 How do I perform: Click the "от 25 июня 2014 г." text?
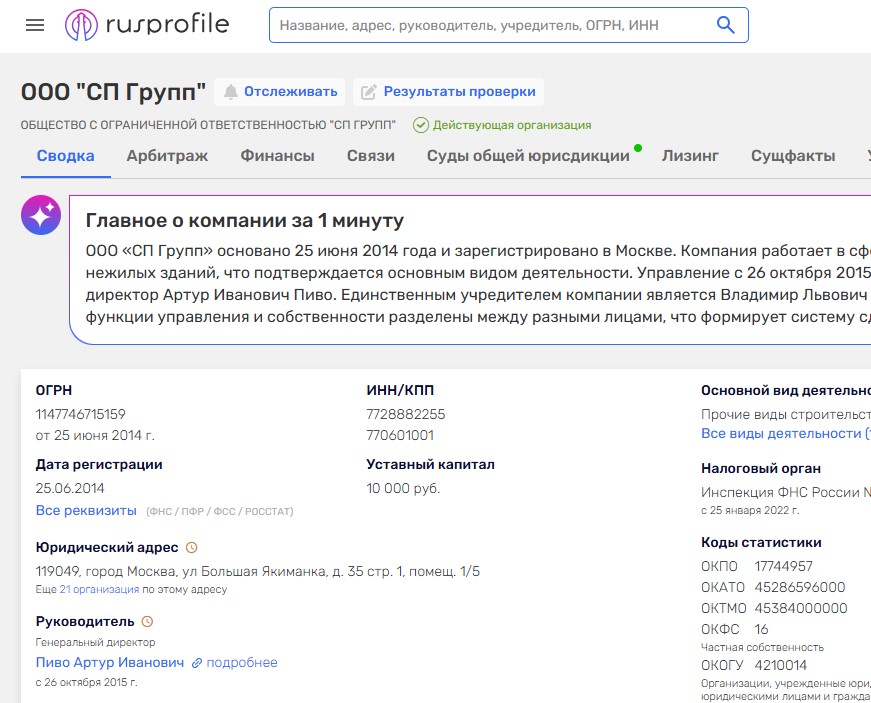(95, 435)
